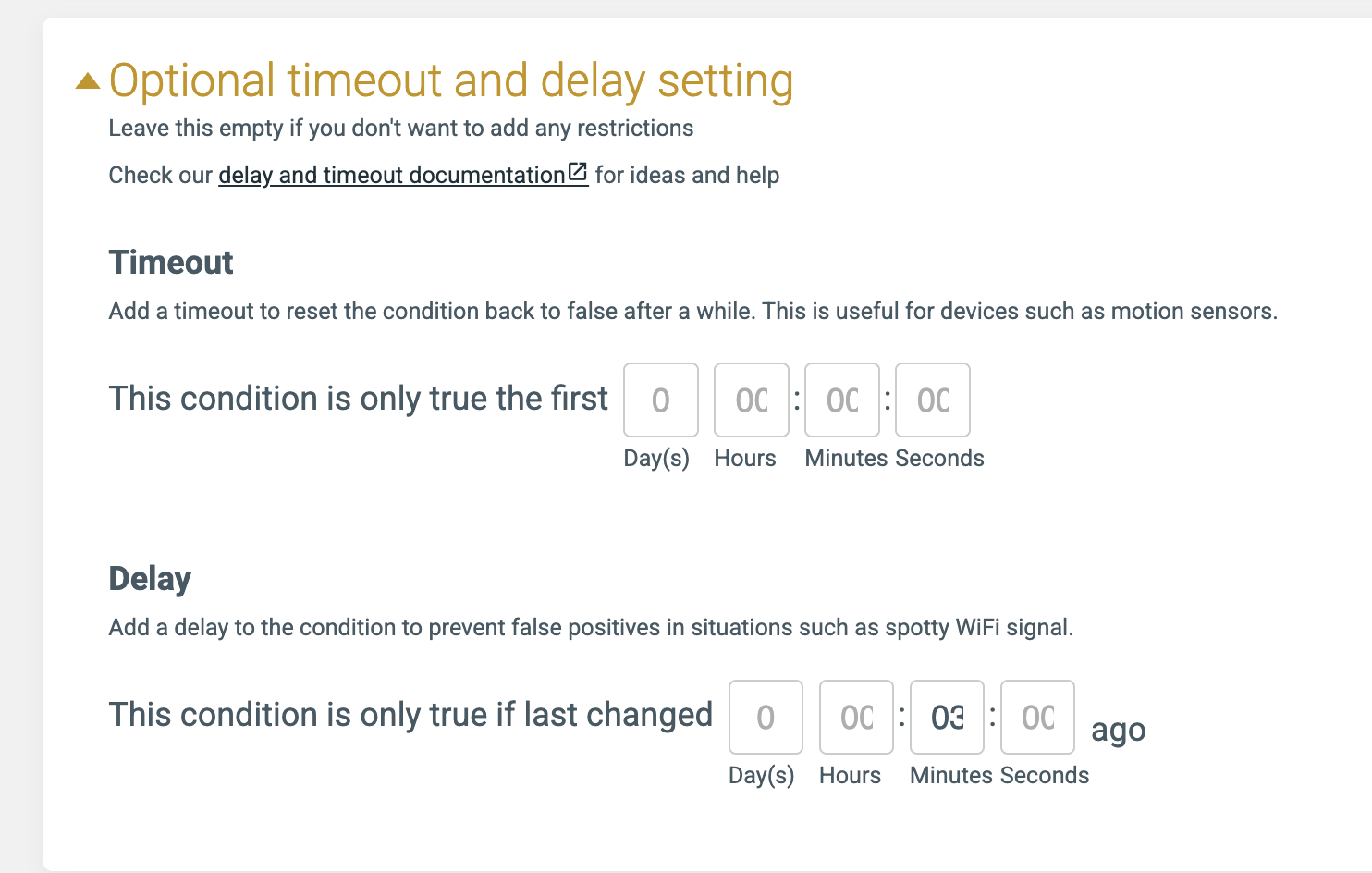Focus the Timeout Minutes field
This screenshot has height=873, width=1372.
tap(842, 400)
